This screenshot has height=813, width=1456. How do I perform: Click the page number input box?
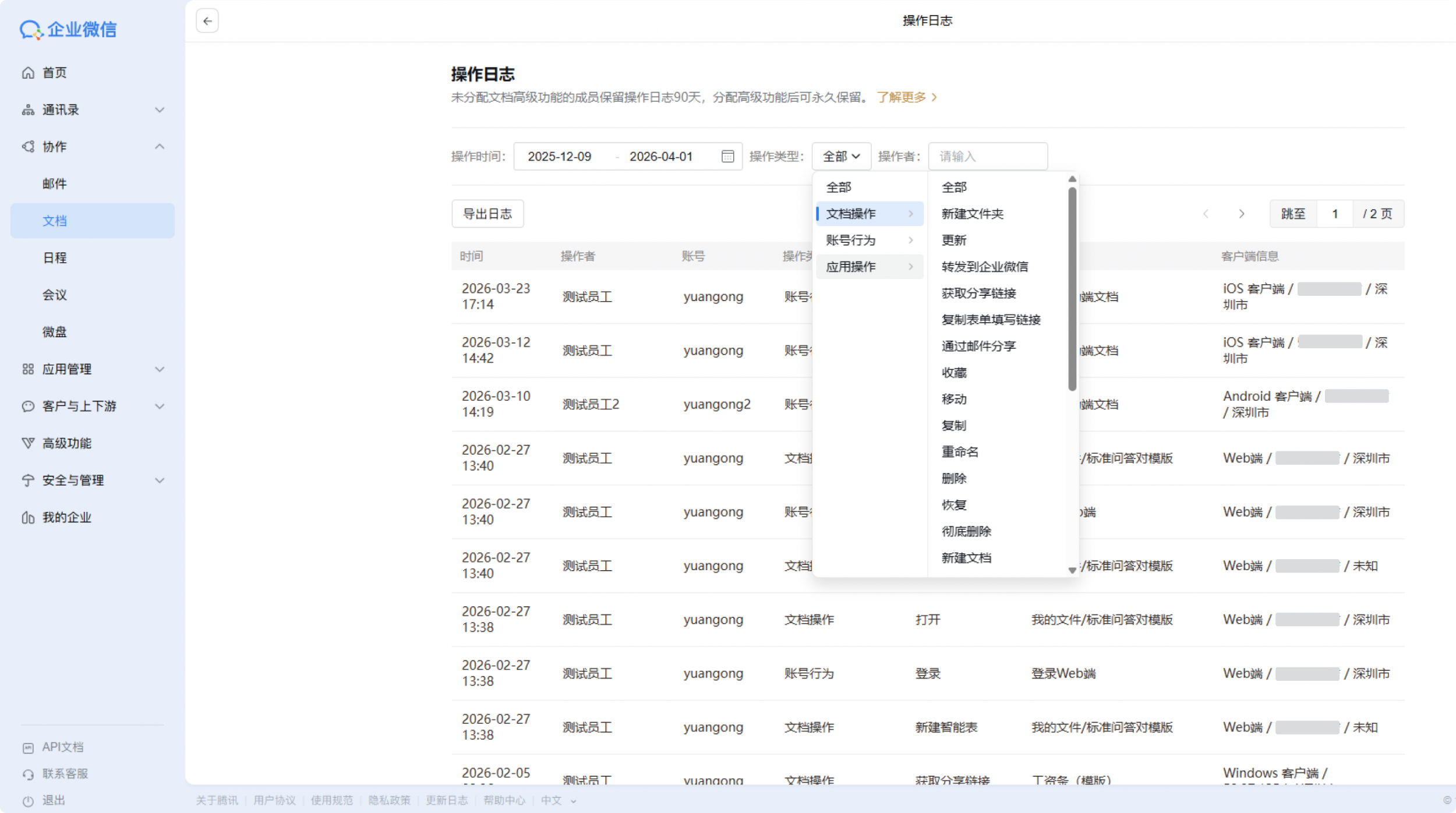[x=1335, y=214]
